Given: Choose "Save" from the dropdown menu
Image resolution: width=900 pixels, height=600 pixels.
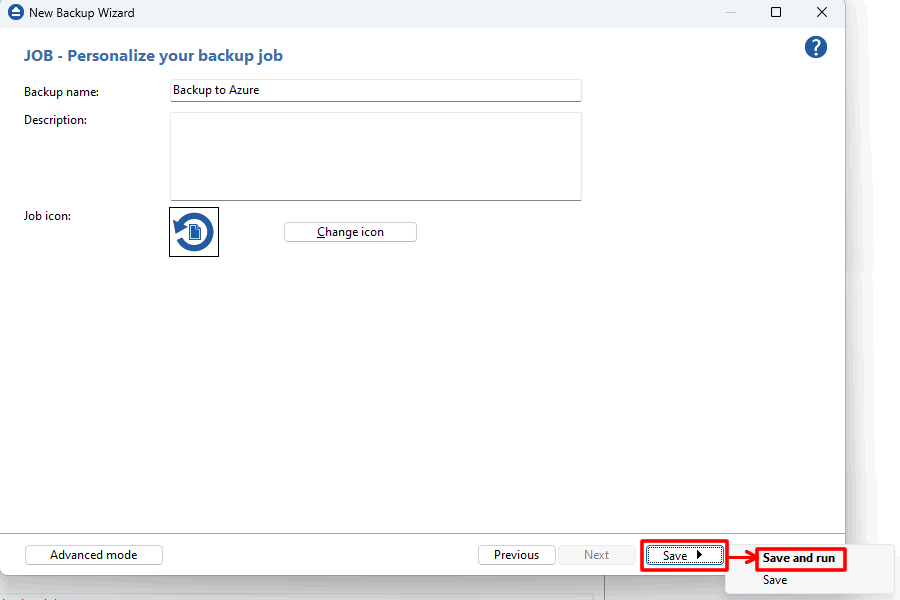Looking at the screenshot, I should [775, 580].
